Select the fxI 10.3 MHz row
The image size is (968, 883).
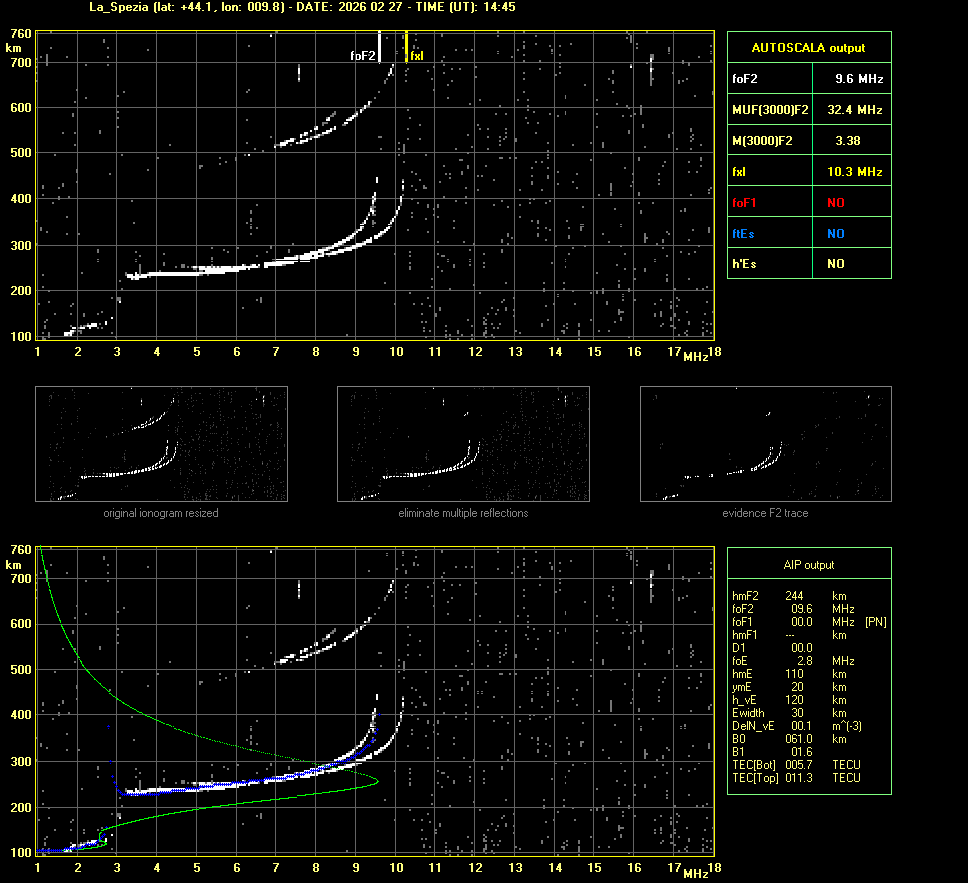(808, 172)
